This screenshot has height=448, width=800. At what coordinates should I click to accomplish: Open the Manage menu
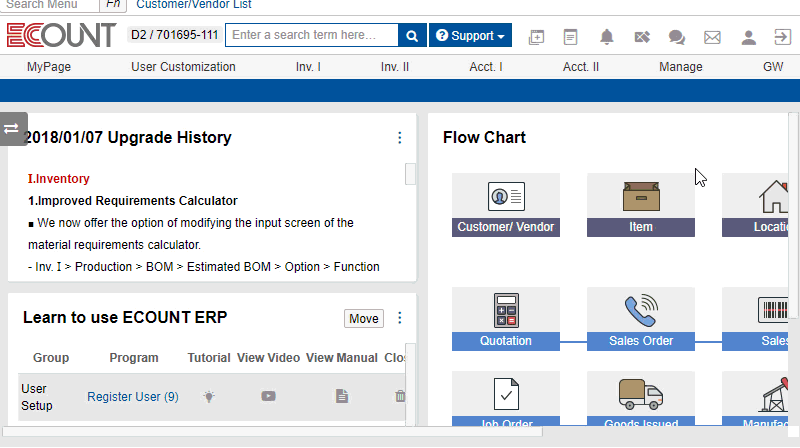681,67
